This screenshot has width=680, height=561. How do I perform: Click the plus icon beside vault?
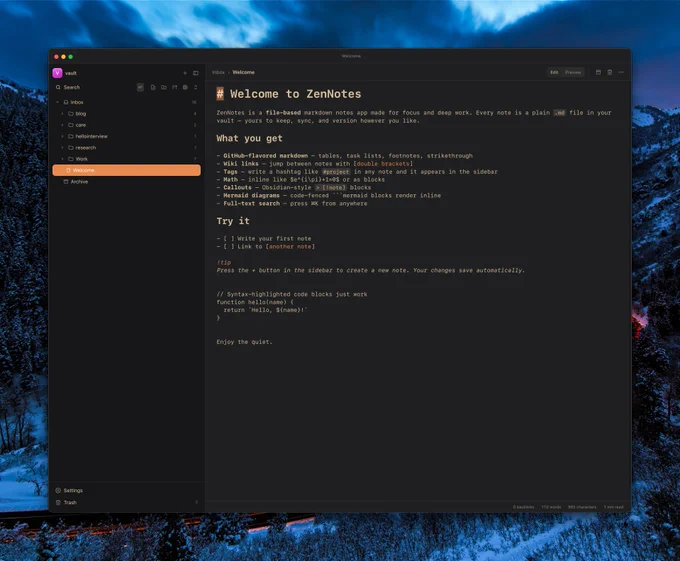pos(185,73)
